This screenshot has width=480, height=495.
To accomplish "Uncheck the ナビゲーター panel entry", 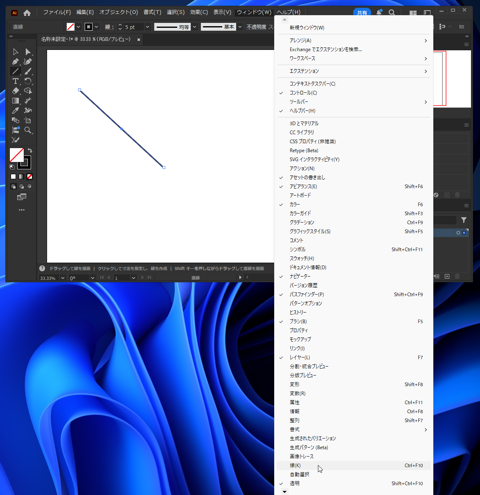I will click(353, 276).
